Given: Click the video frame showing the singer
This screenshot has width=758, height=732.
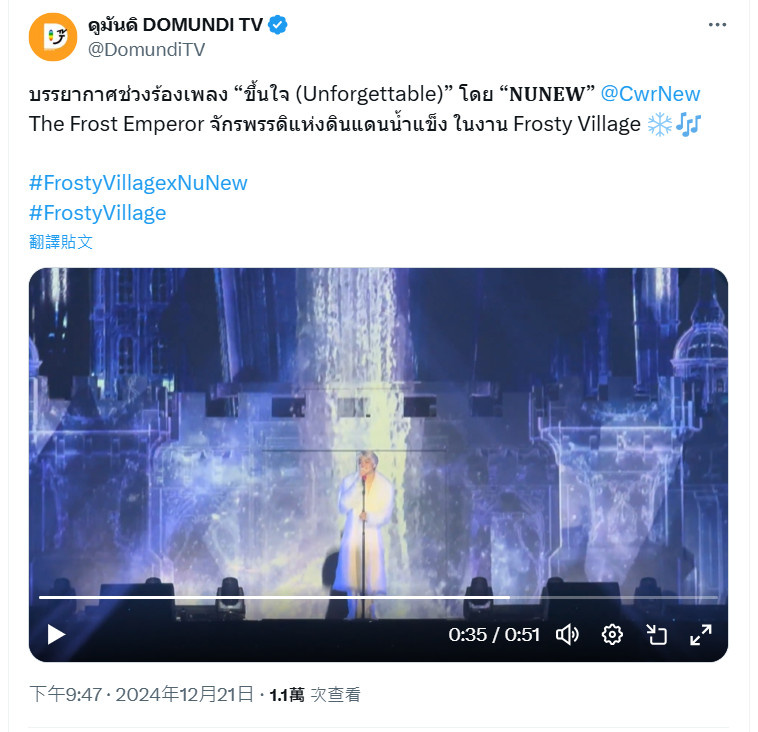Looking at the screenshot, I should click(378, 435).
